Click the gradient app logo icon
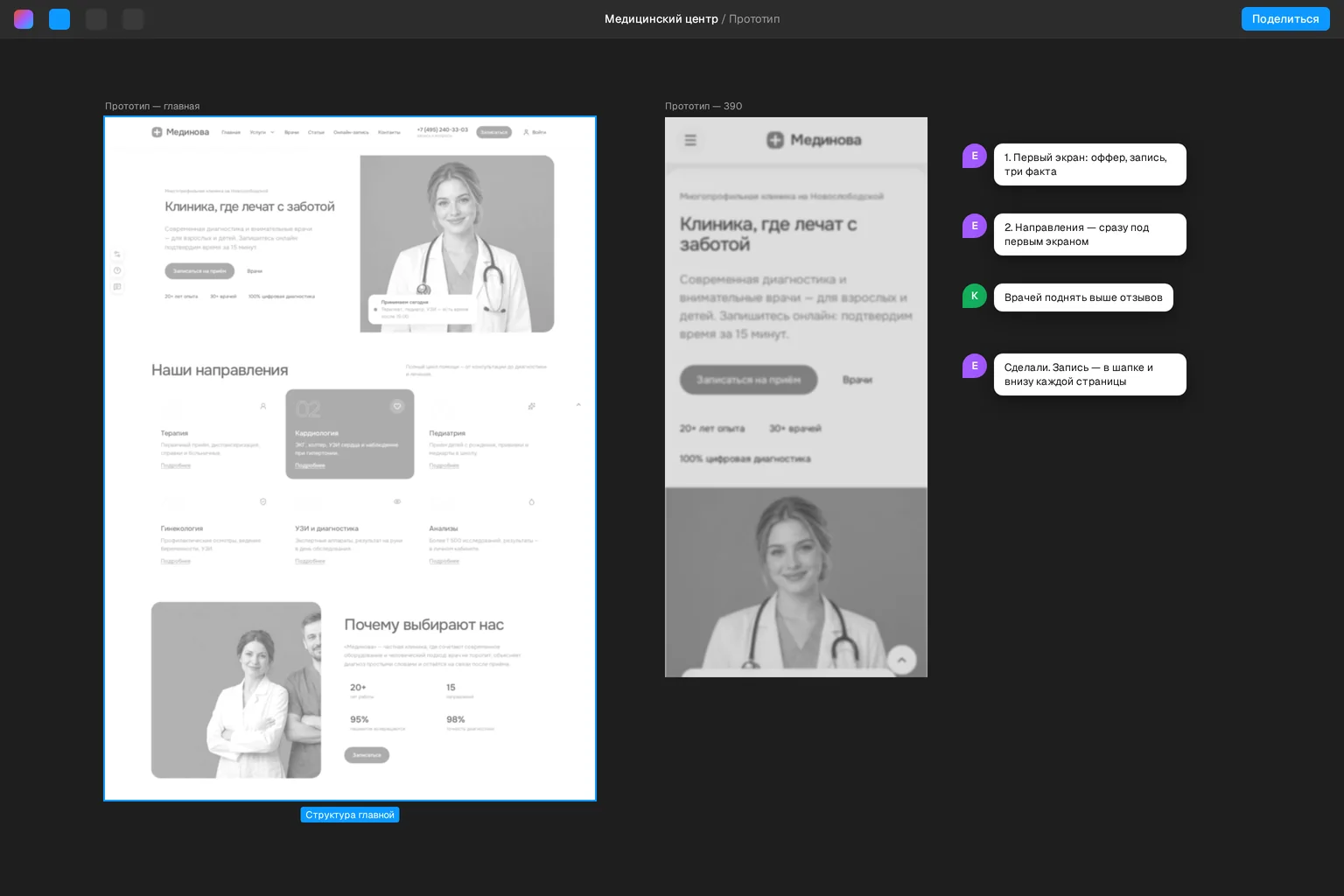This screenshot has height=896, width=1344. (24, 19)
